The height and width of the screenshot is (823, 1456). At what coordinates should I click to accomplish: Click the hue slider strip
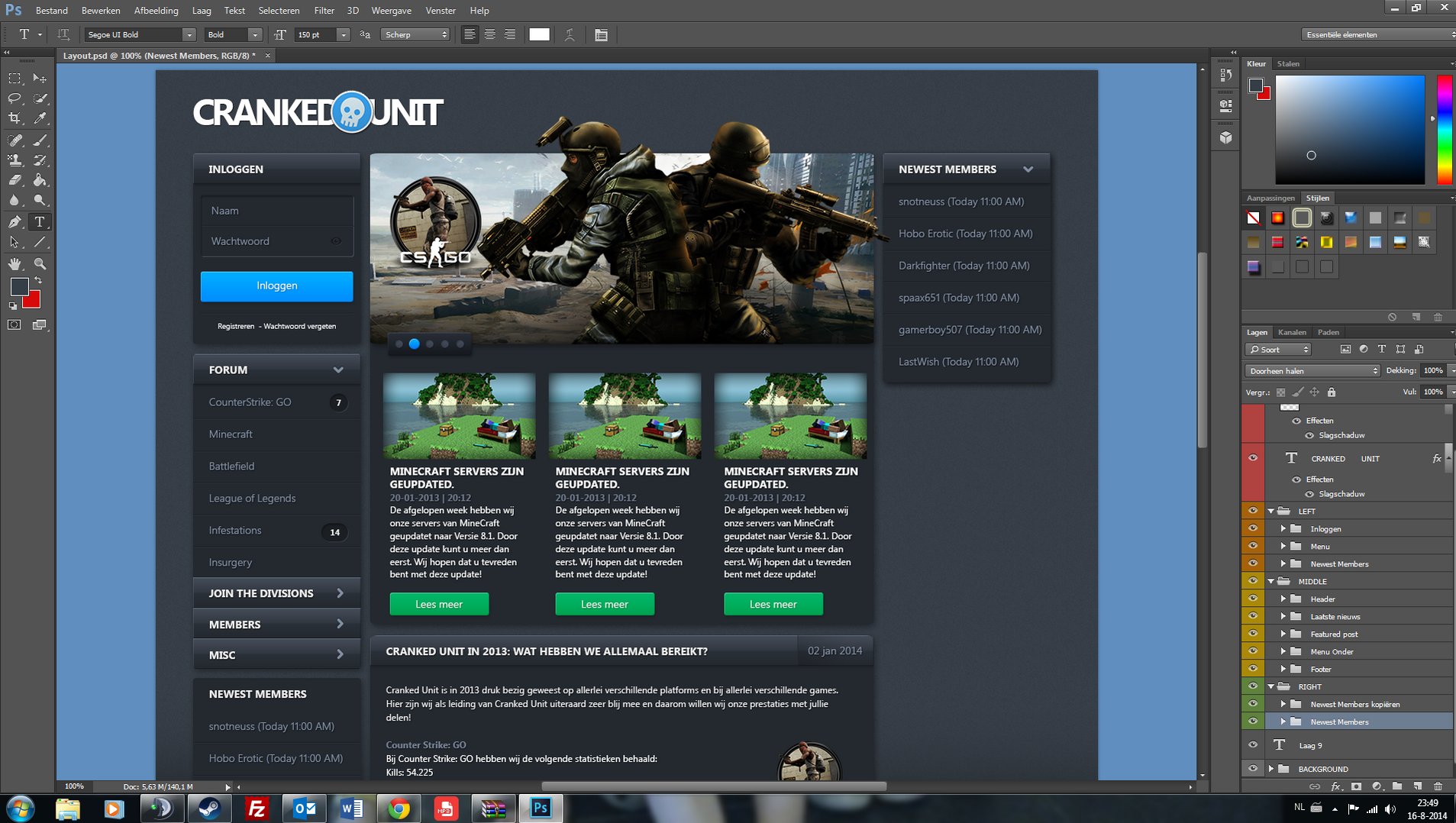point(1445,130)
